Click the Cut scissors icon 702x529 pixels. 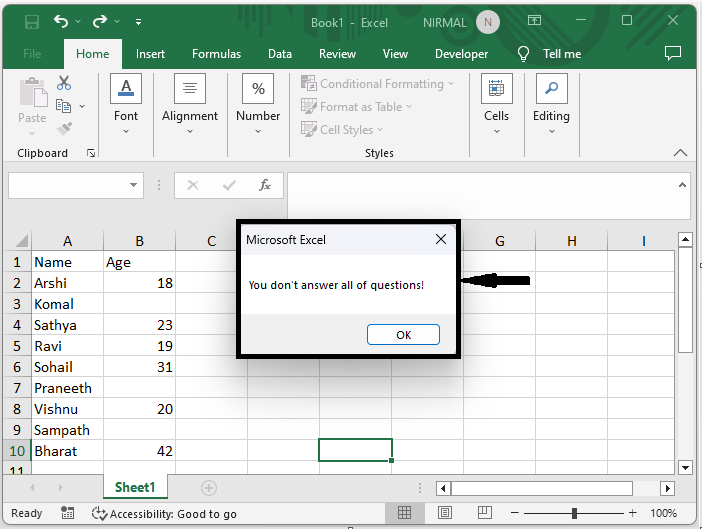click(x=64, y=83)
